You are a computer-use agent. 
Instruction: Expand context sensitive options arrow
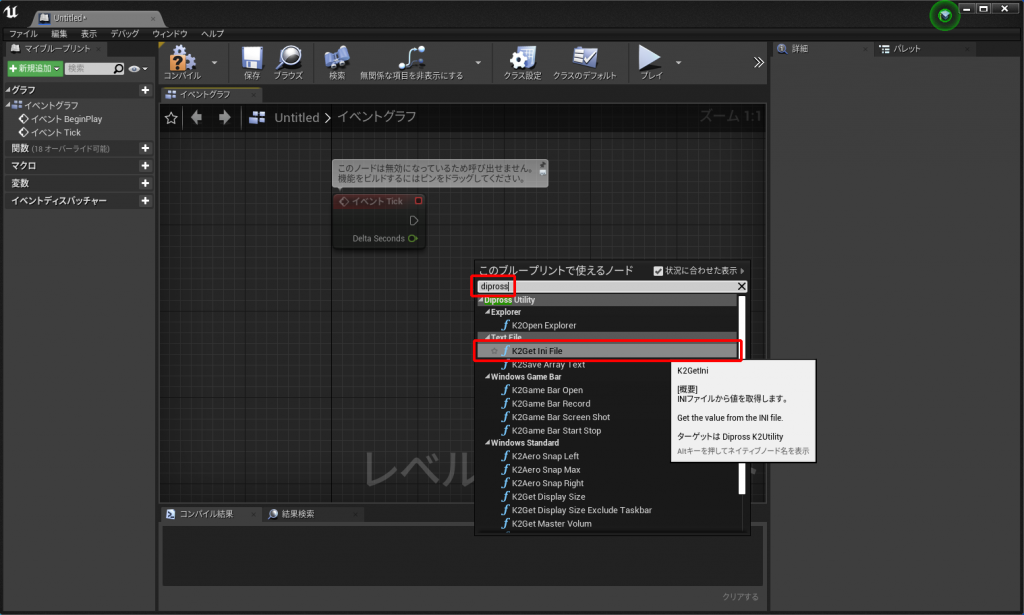tap(743, 271)
